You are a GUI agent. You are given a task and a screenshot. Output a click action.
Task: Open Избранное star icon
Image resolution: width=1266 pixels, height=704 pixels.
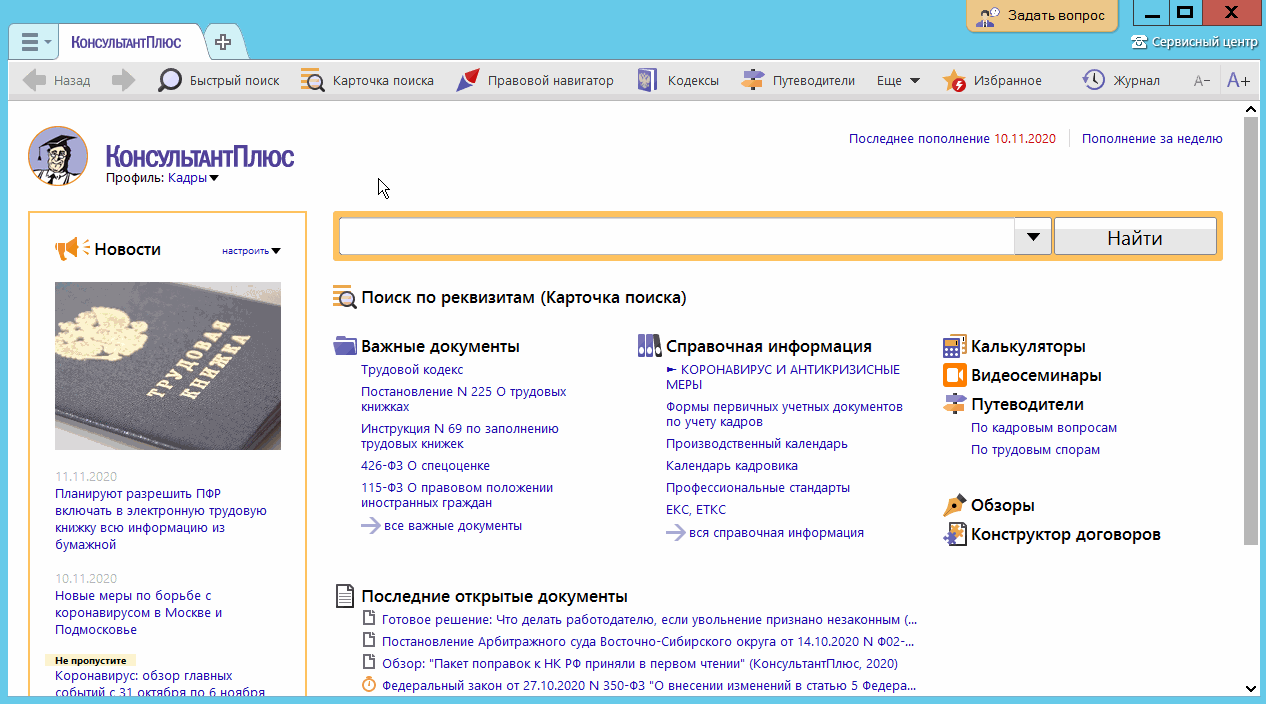[x=955, y=81]
